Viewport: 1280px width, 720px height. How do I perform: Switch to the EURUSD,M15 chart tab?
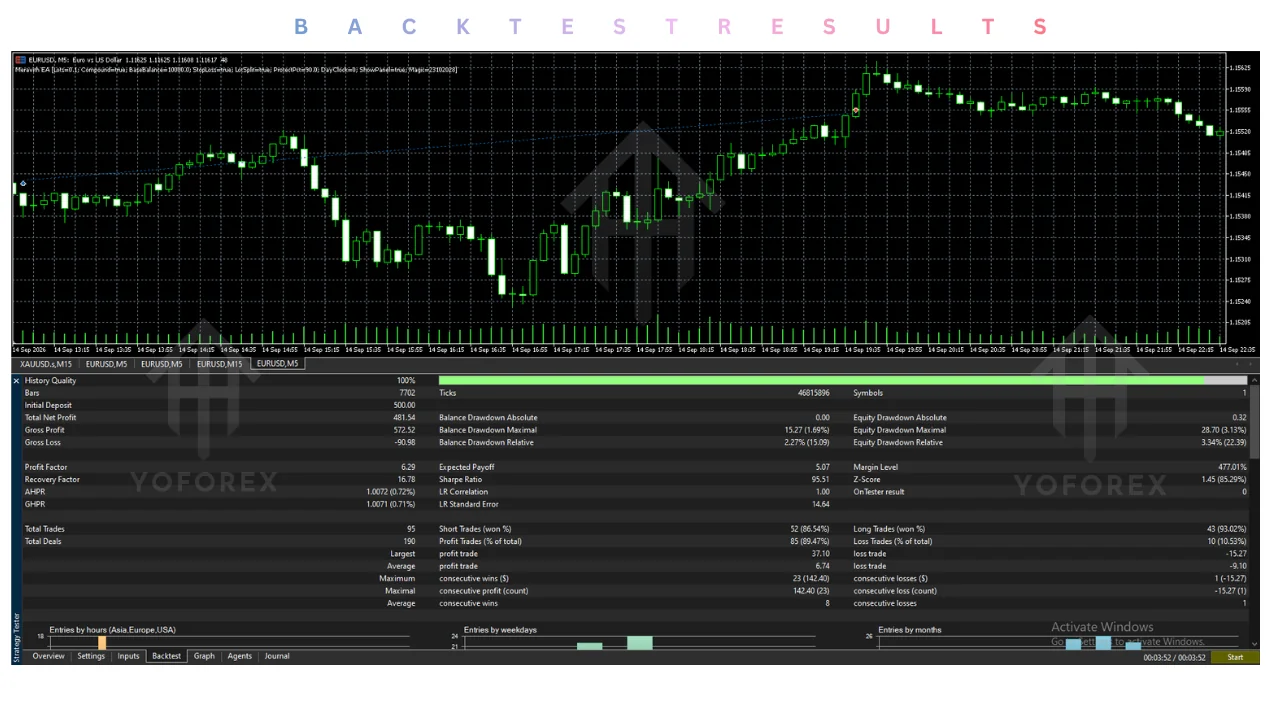tap(219, 364)
